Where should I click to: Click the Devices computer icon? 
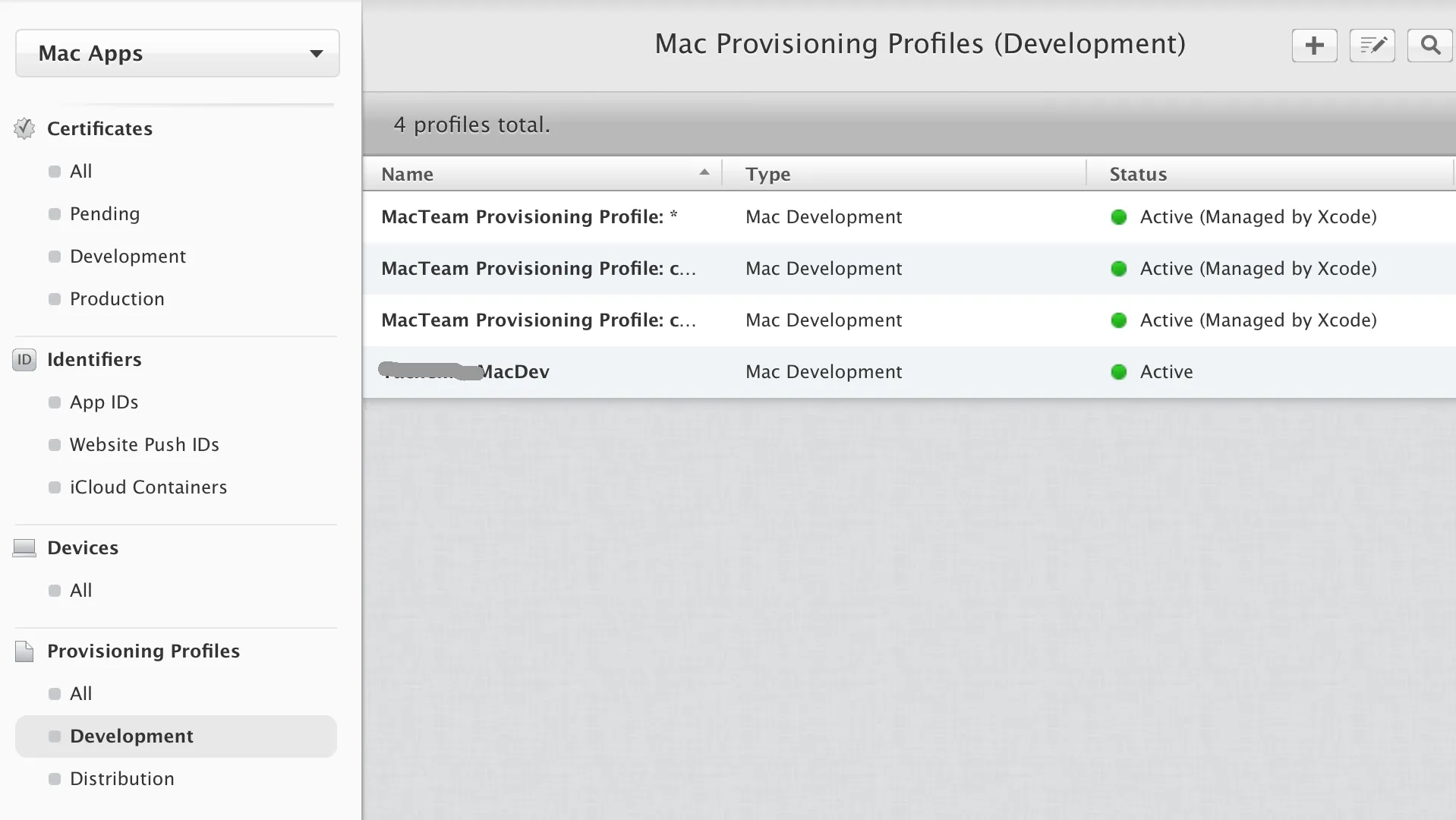click(x=24, y=547)
